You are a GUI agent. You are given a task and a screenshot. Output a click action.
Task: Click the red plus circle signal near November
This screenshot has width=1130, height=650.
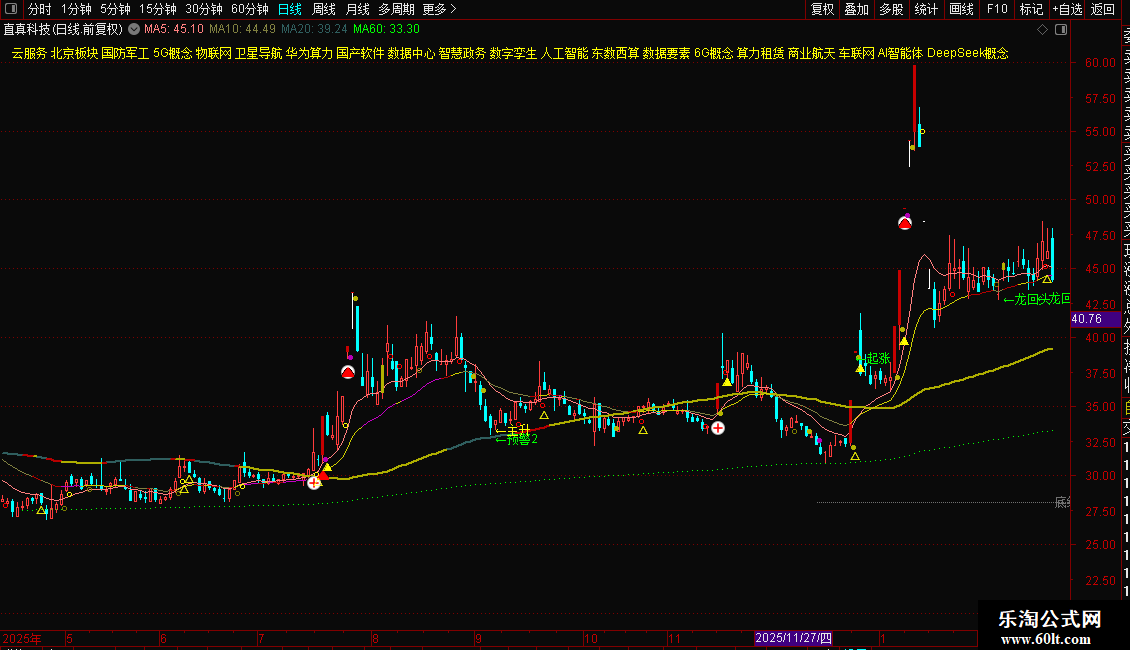[x=718, y=428]
